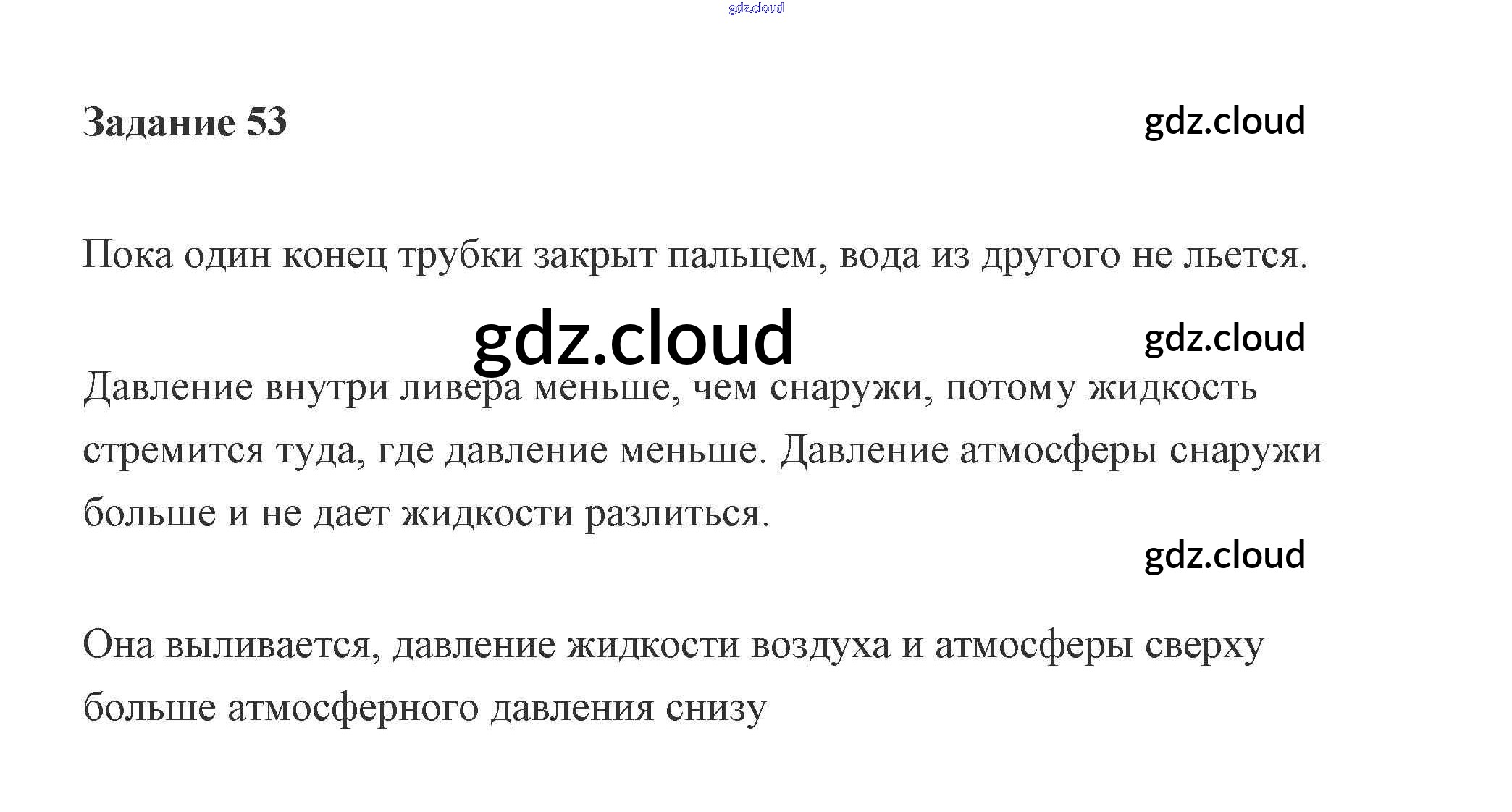Click the line 'больше атмосферного давления снизу'
Image resolution: width=1512 pixels, height=812 pixels.
tap(424, 707)
